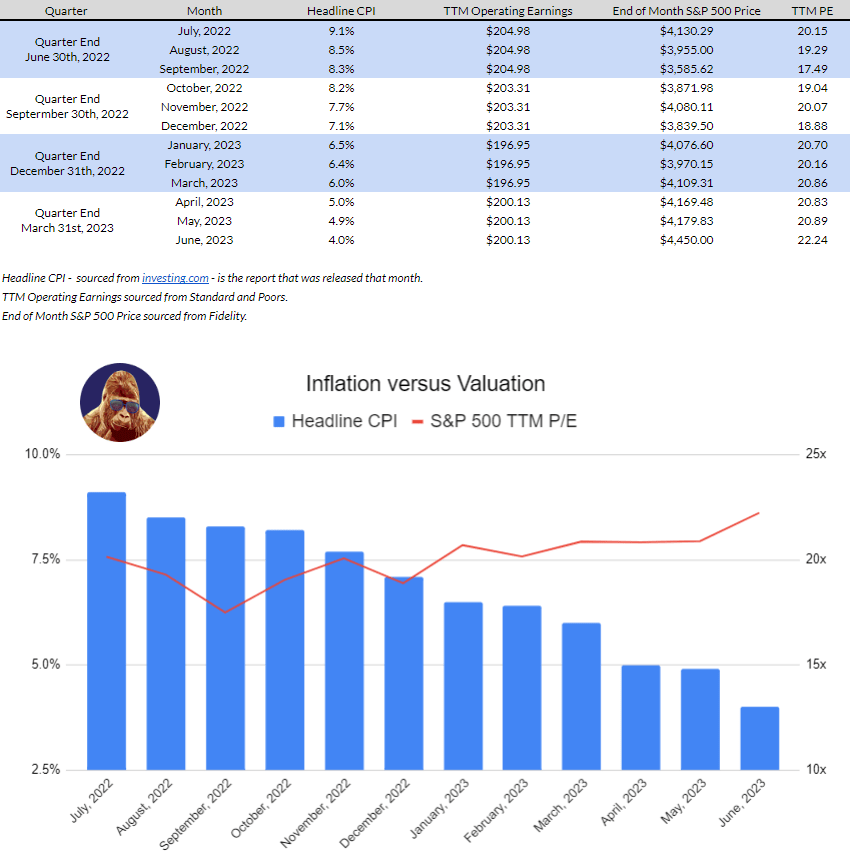
Task: Select the 9.1% Headline CPI cell
Action: pos(341,31)
